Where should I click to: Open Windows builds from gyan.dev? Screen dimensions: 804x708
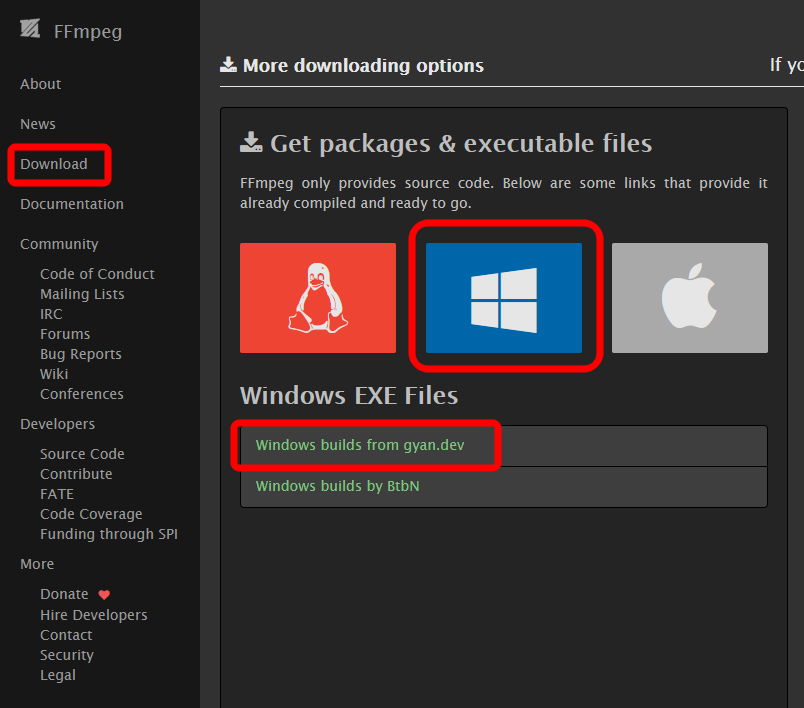coord(360,445)
